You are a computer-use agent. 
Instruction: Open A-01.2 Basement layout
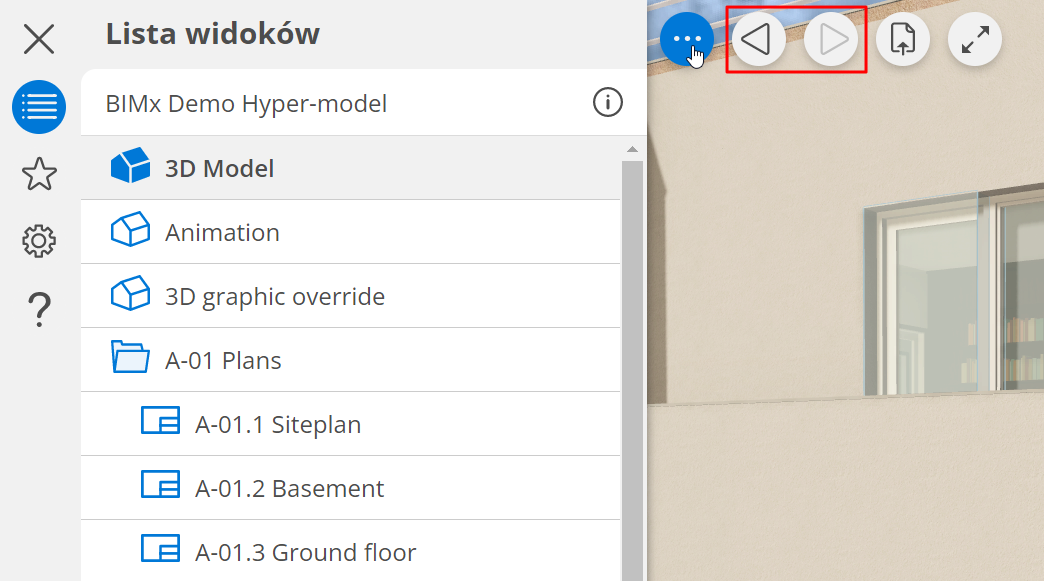point(289,488)
